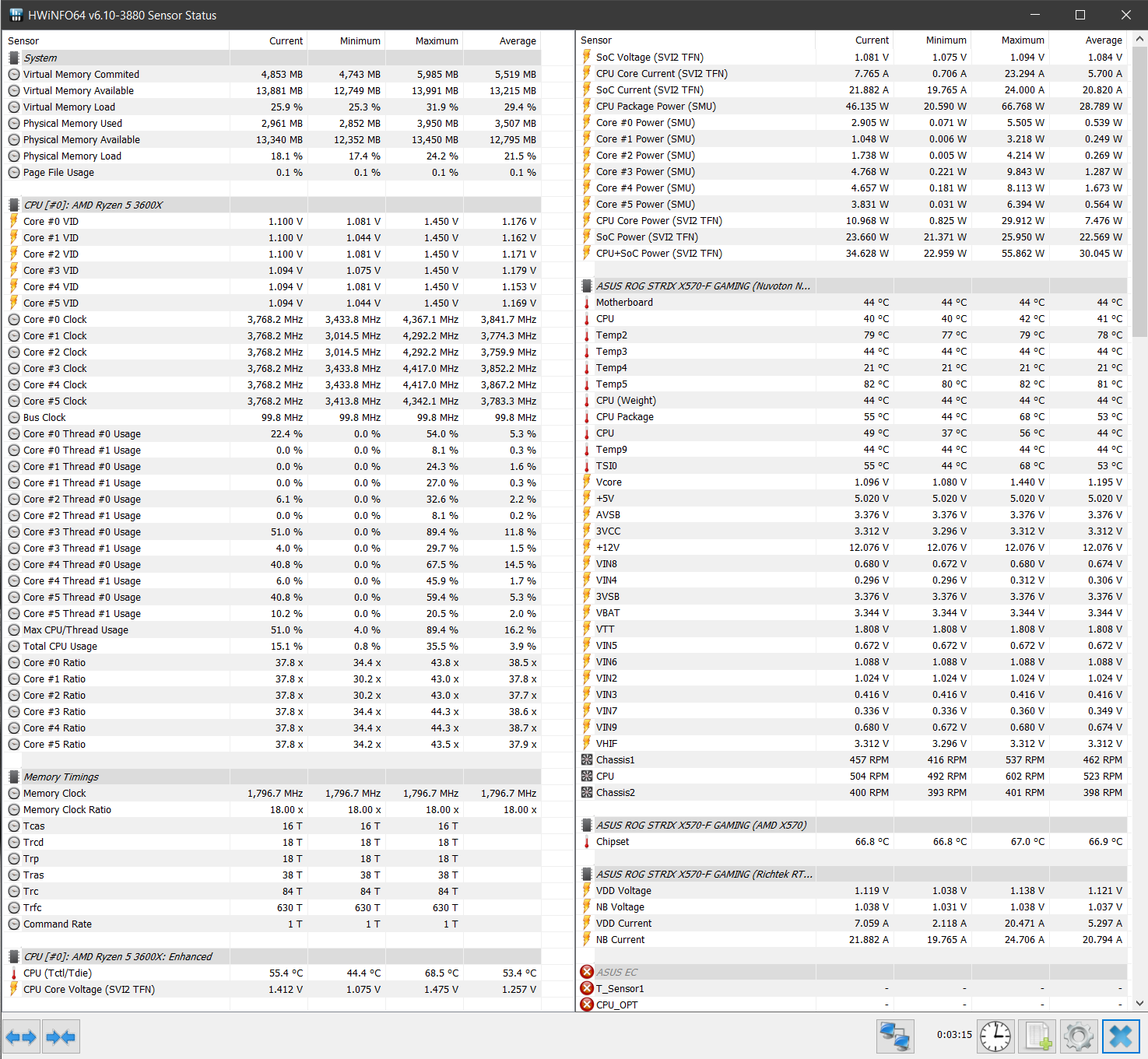Click the right pane vertical scrollbar thumb
Screen dimensions: 1148x1059
pos(1140,191)
